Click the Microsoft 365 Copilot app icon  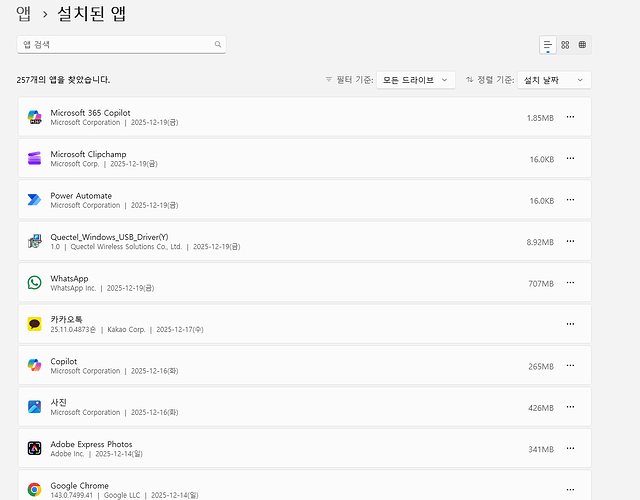point(34,117)
